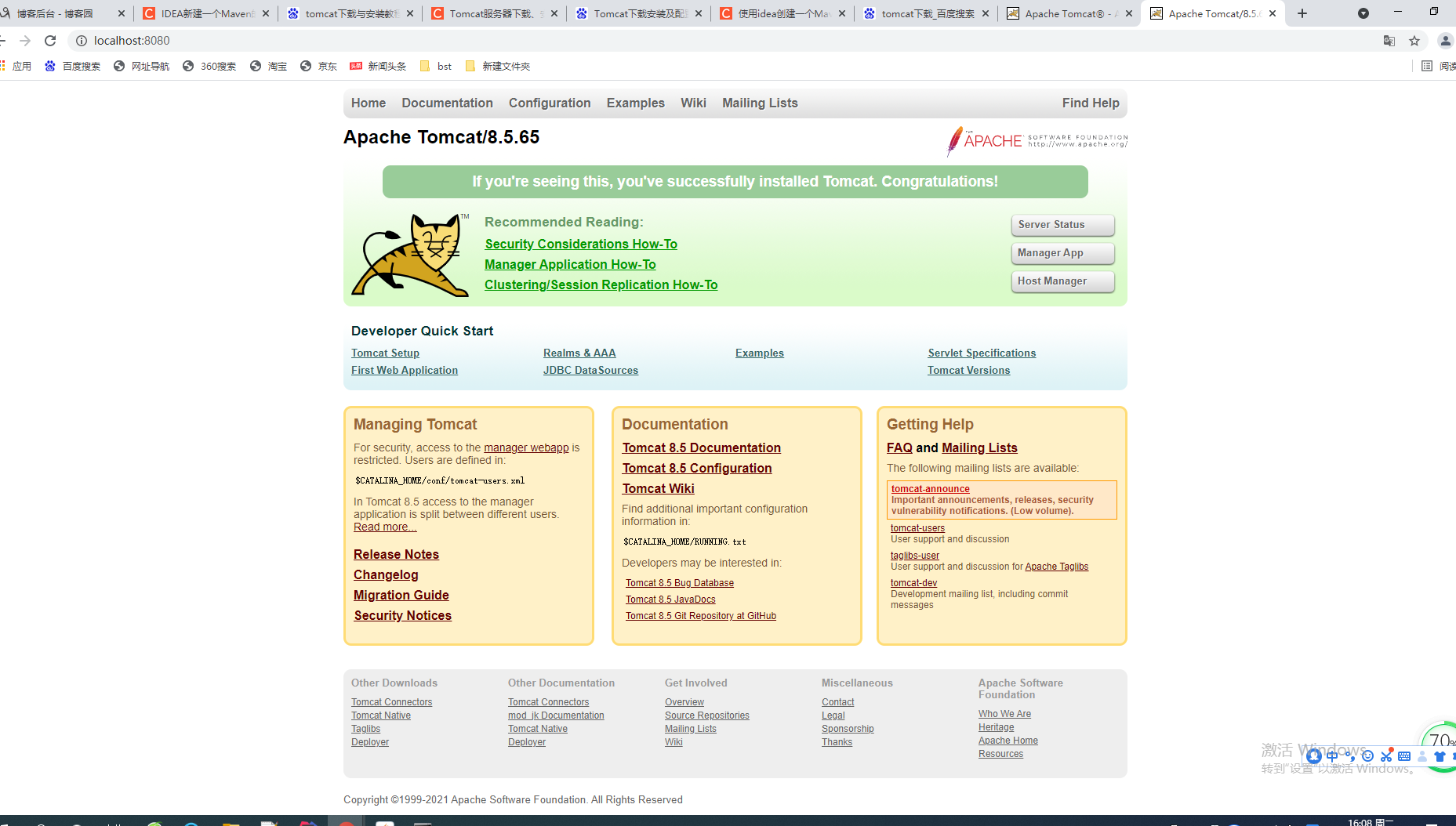Open the mod_jk Documentation link

[556, 716]
